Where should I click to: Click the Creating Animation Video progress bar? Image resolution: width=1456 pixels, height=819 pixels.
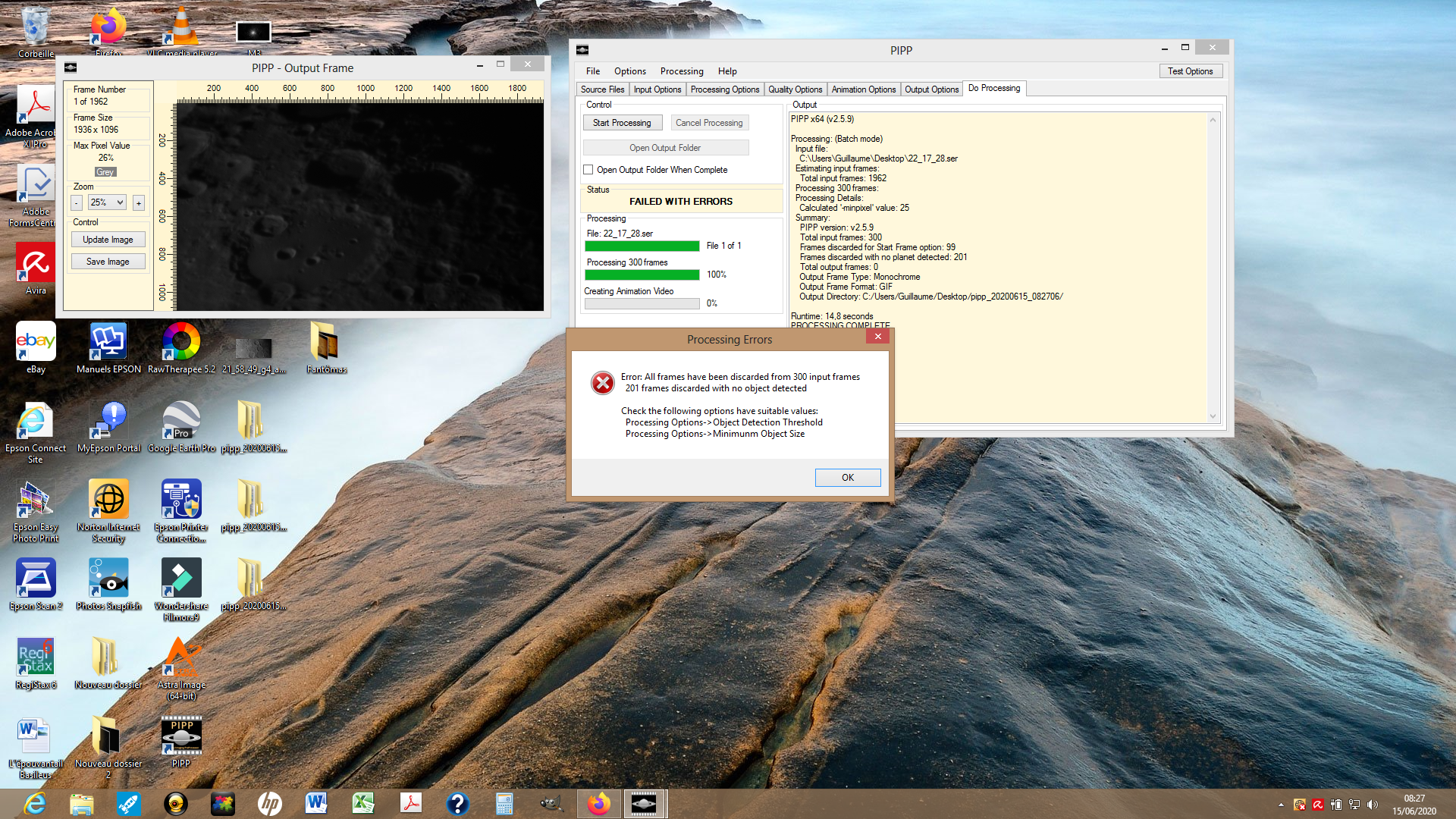642,303
